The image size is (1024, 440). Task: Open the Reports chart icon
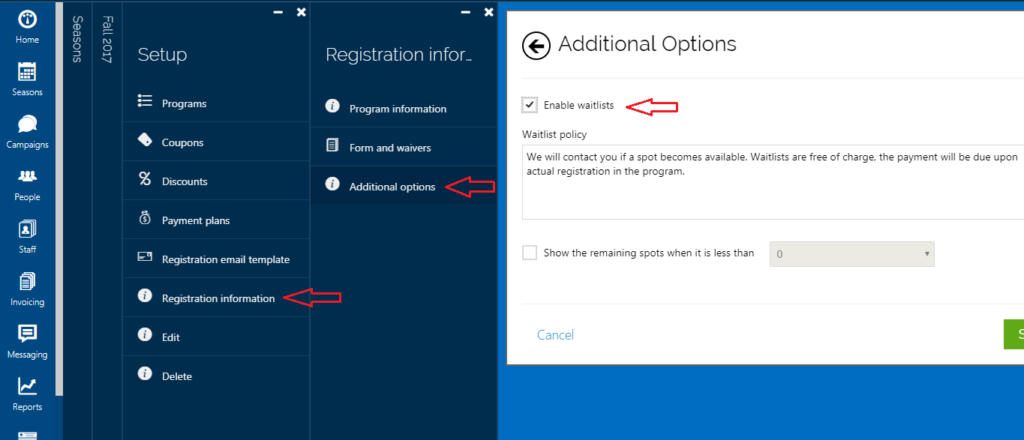(27, 386)
